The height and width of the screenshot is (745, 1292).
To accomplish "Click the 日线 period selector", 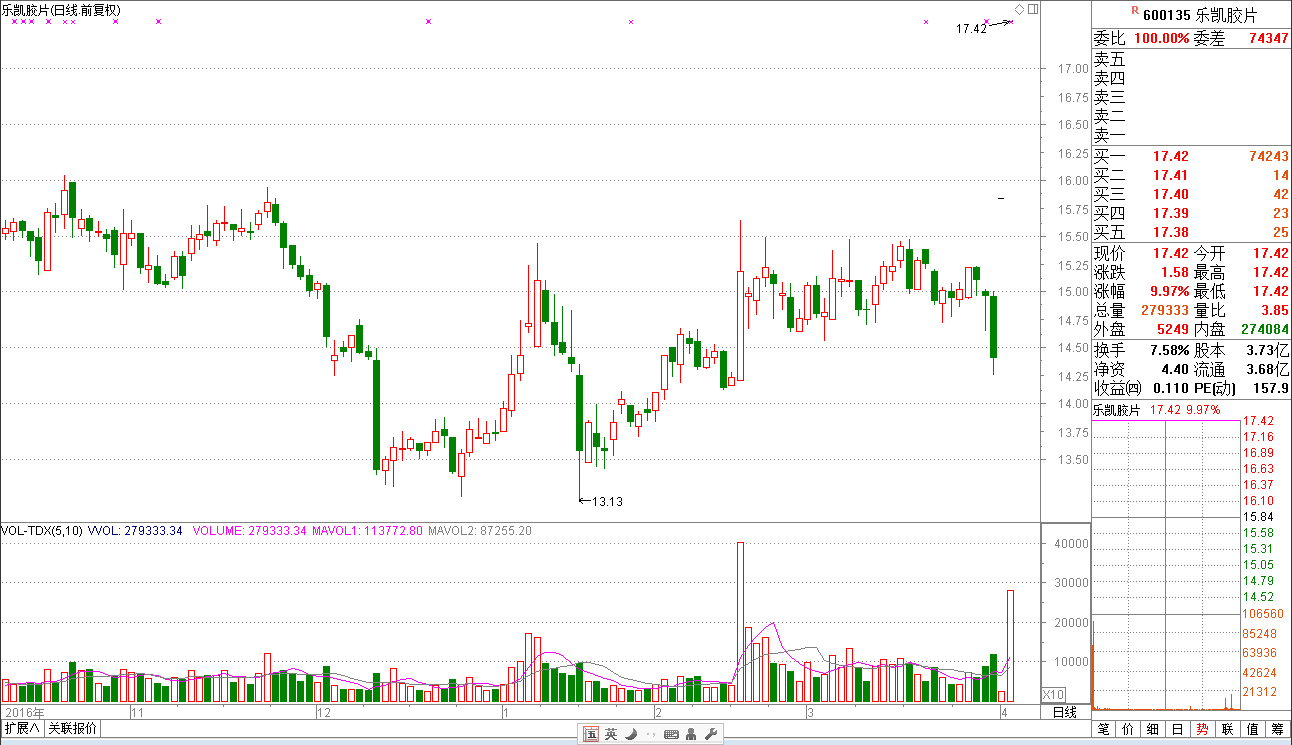I will (1065, 712).
